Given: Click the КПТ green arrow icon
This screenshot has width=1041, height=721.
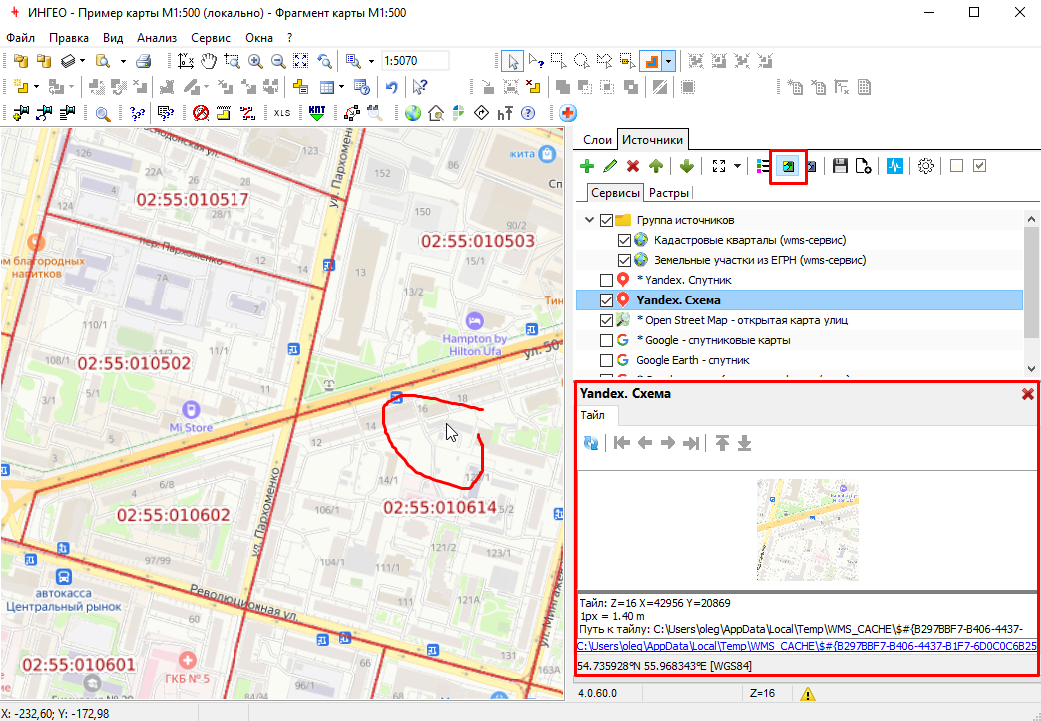Looking at the screenshot, I should coord(317,113).
